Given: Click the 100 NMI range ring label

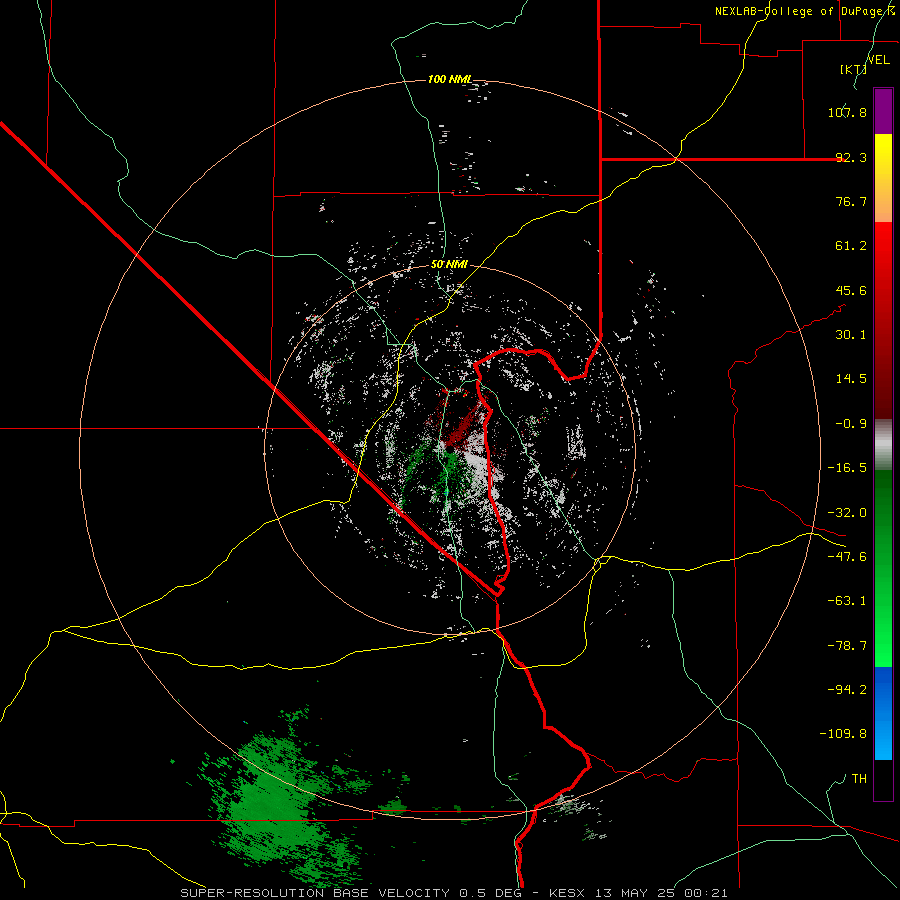Looking at the screenshot, I should (x=450, y=79).
